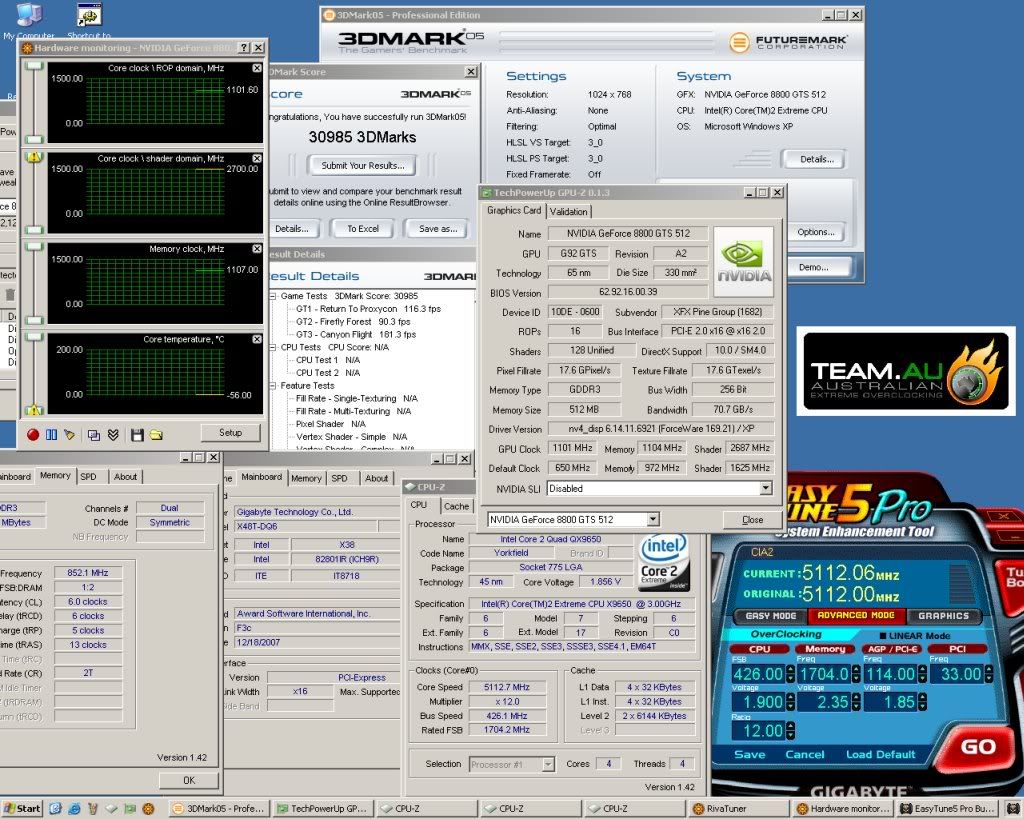1024x819 pixels.
Task: Click the warning icon beside shader domain graph
Action: click(34, 157)
